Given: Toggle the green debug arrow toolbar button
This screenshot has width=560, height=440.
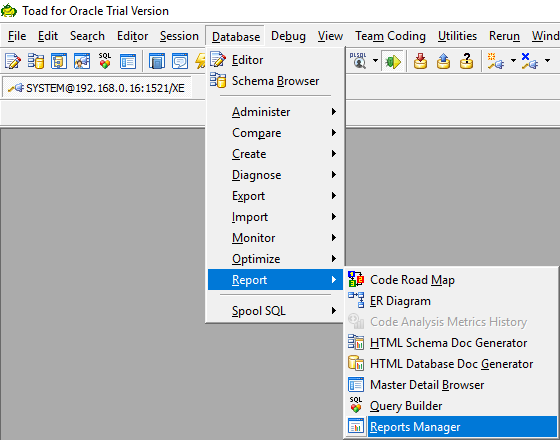Looking at the screenshot, I should [392, 61].
